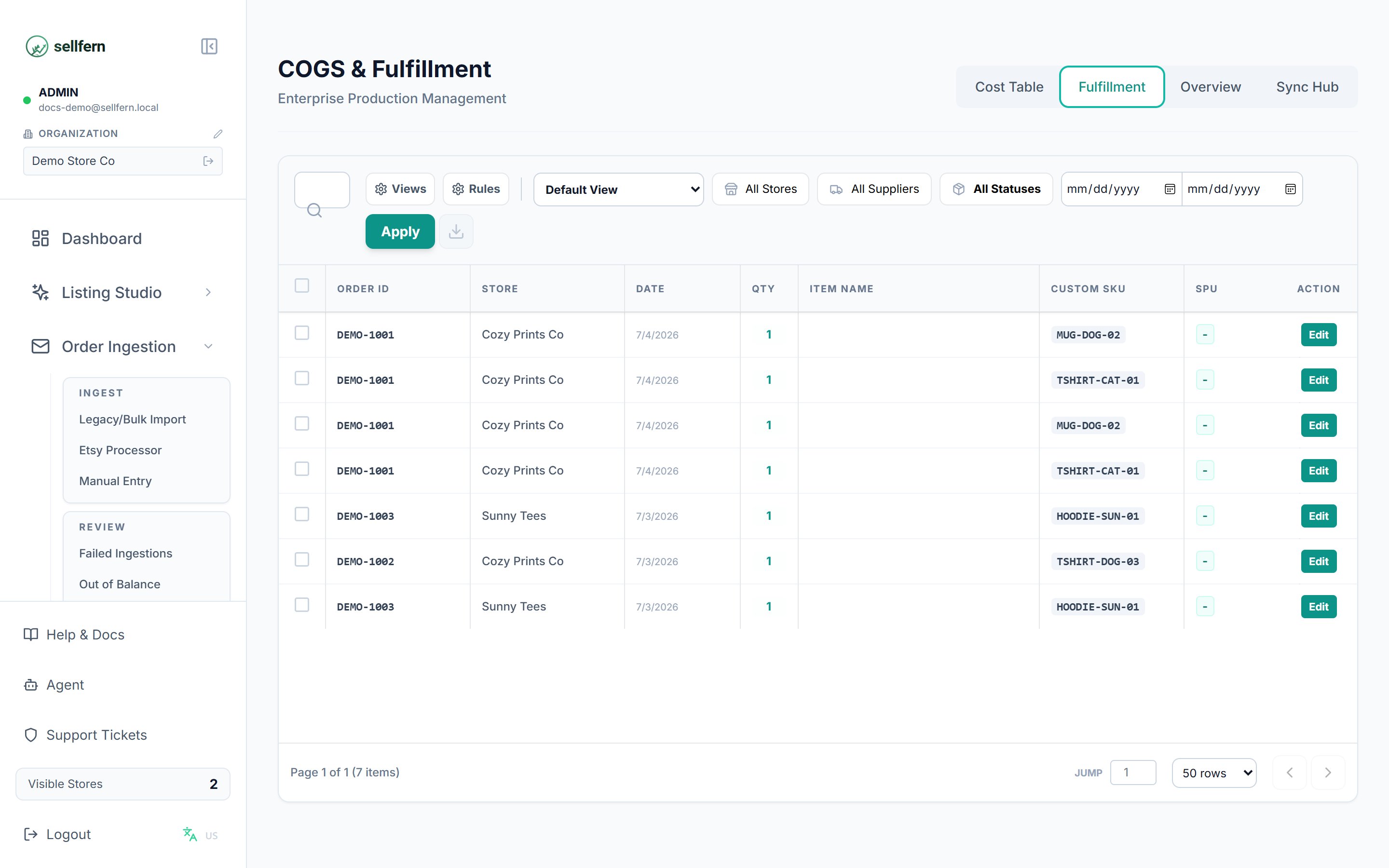This screenshot has height=868, width=1389.
Task: Click the end date mm/dd/yyyy field
Action: pos(1242,189)
